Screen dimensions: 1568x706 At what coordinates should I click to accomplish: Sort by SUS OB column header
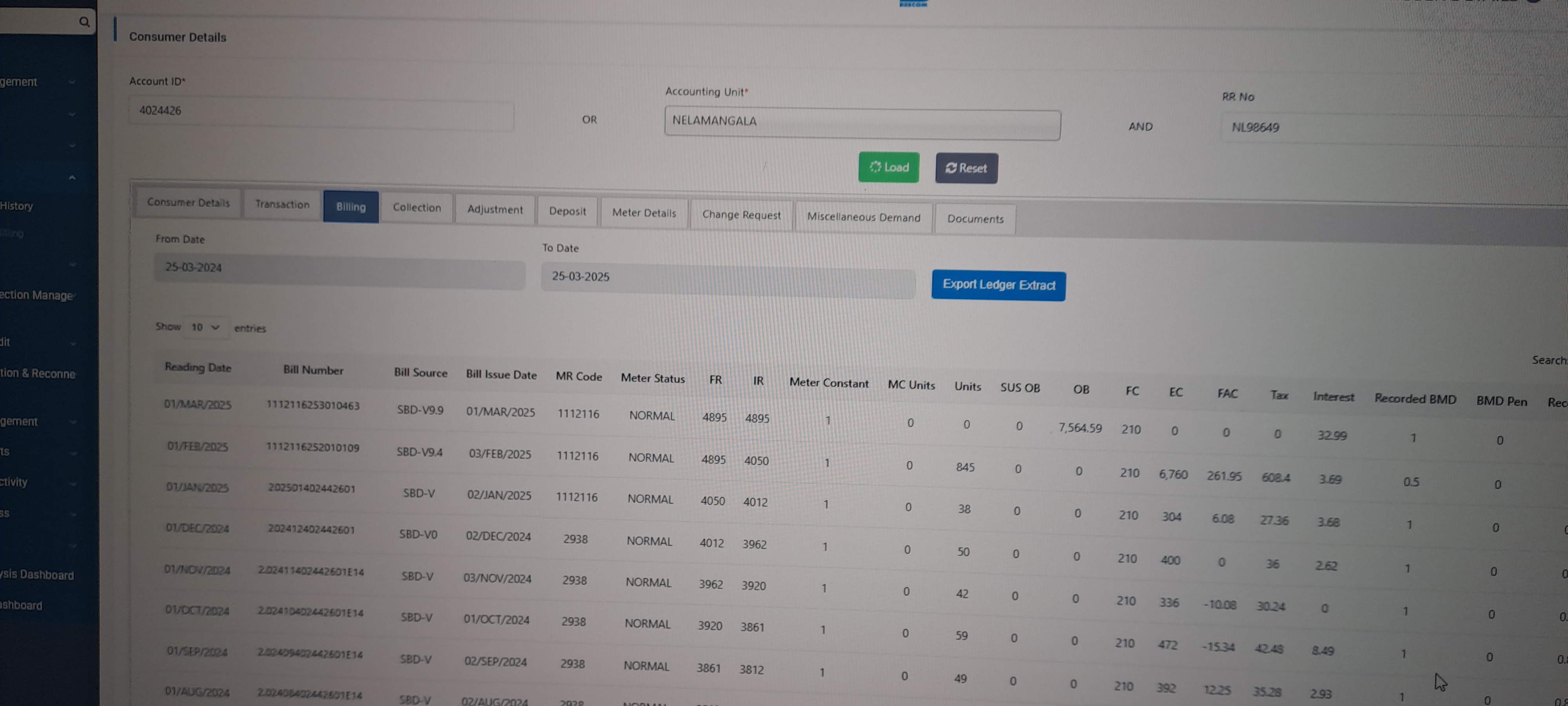(x=1020, y=388)
